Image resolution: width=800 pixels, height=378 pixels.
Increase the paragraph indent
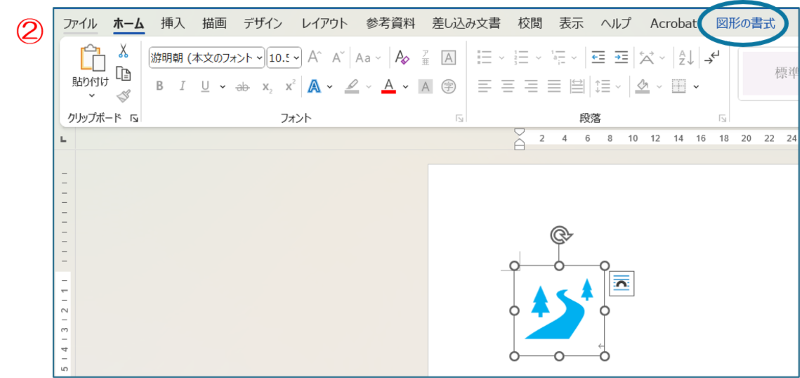pos(621,58)
